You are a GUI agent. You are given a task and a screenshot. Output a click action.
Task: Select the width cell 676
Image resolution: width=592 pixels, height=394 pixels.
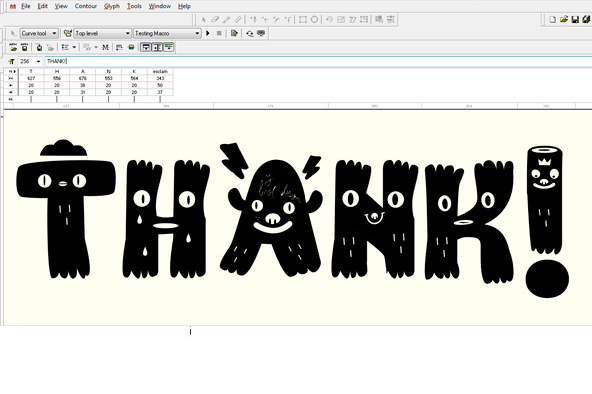click(x=83, y=78)
